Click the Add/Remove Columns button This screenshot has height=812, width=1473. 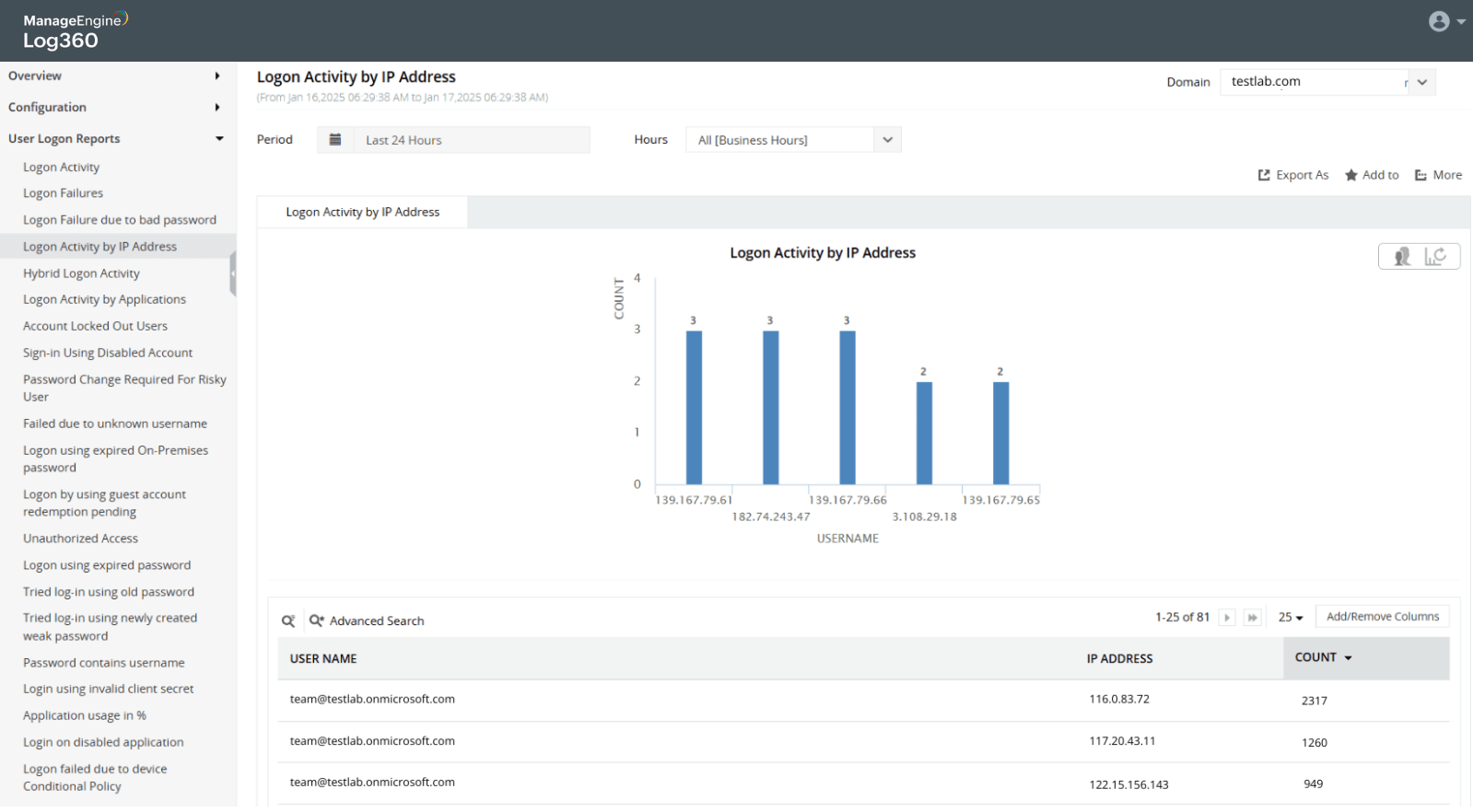click(1382, 617)
